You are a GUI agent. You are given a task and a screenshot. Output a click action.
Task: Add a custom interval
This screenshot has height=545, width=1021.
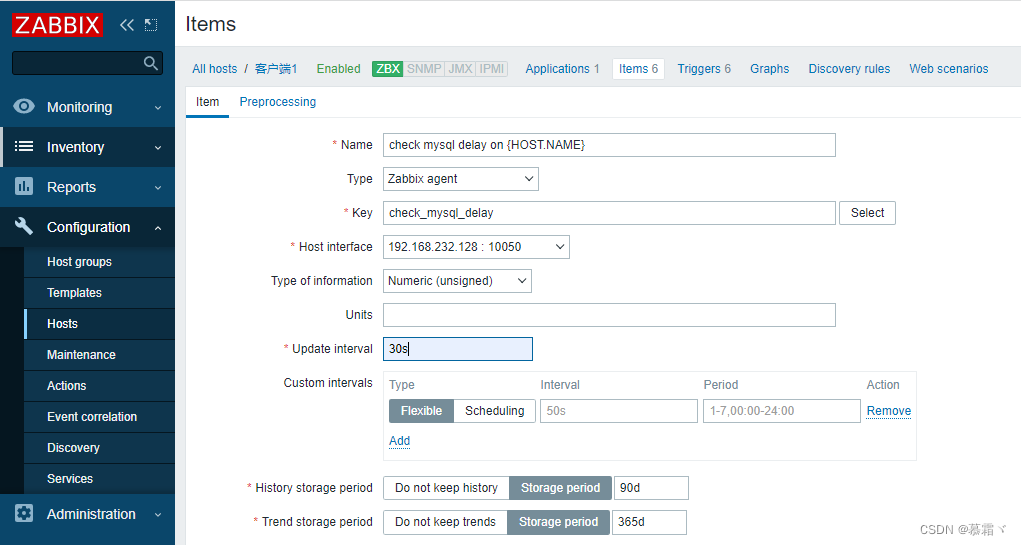pos(399,441)
